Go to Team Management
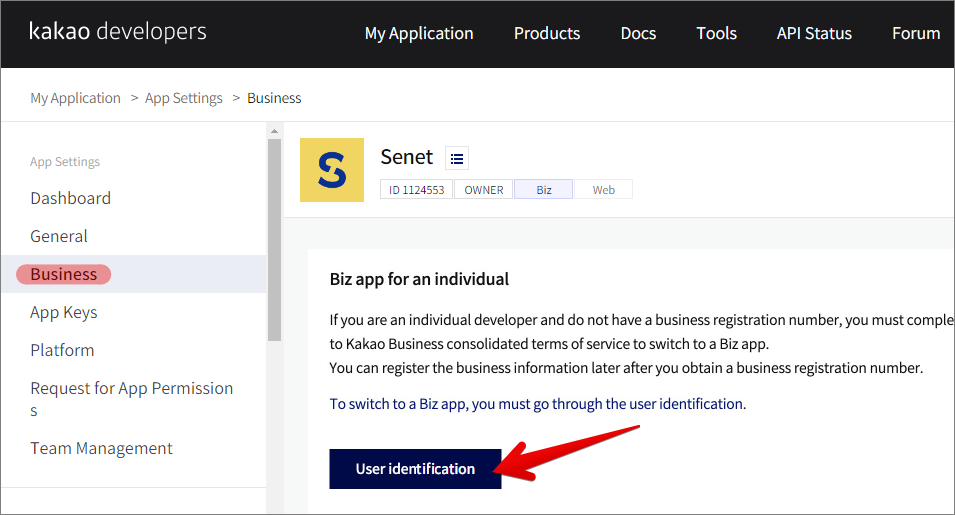 101,448
